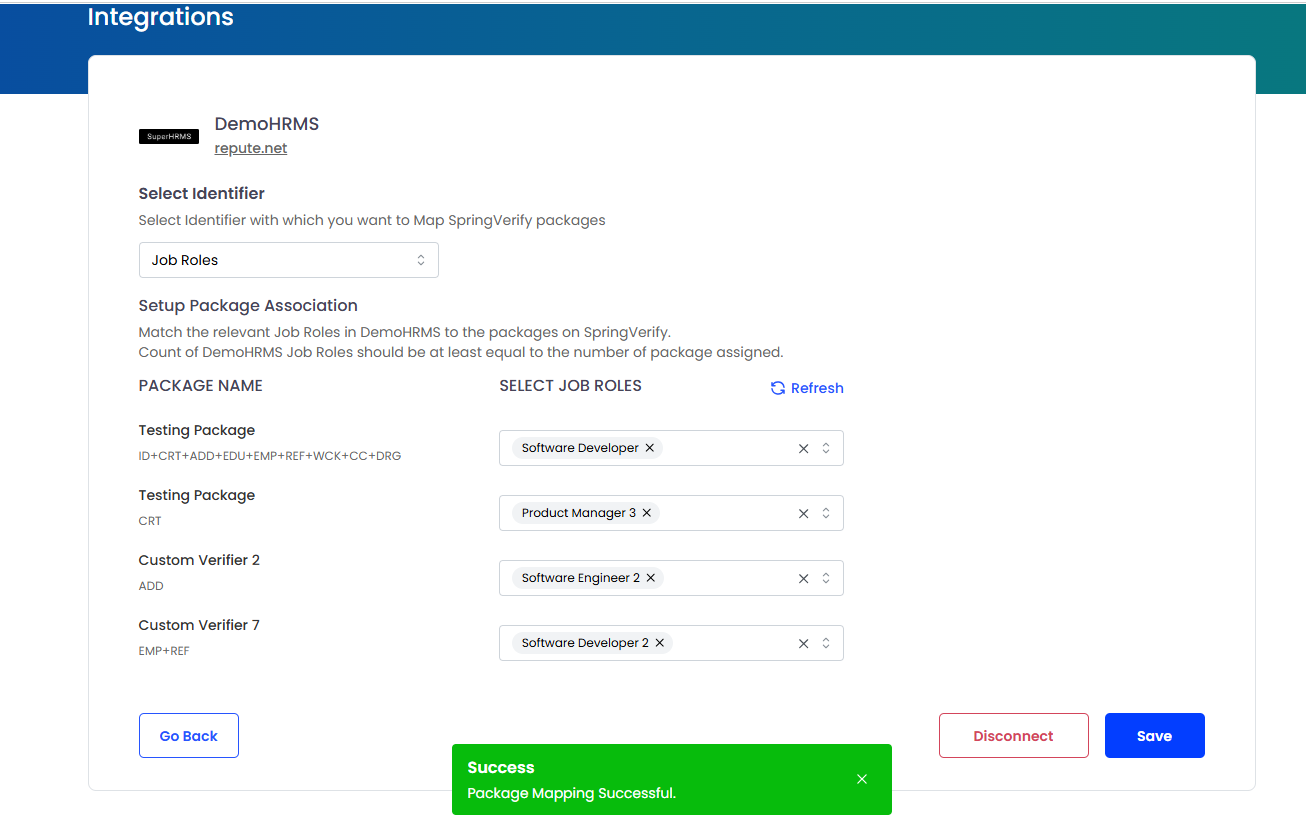Expand job roles dropdown for Custom Verifier 7

826,643
